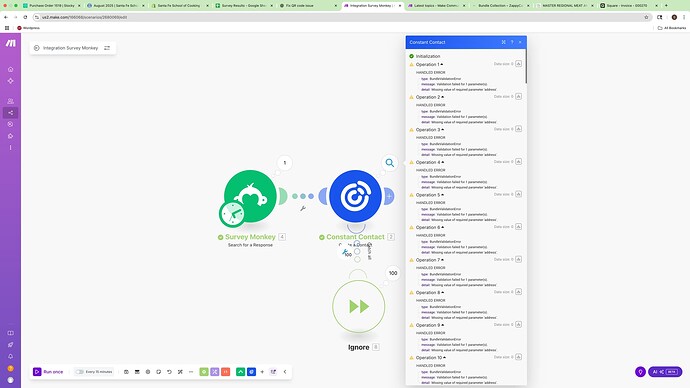Collapse Operation 1 with its arrow
Image resolution: width=690 pixels, height=388 pixels.
(x=442, y=64)
